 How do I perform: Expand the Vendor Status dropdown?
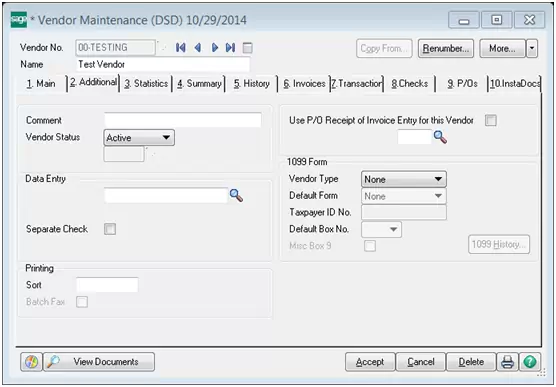tap(139, 138)
